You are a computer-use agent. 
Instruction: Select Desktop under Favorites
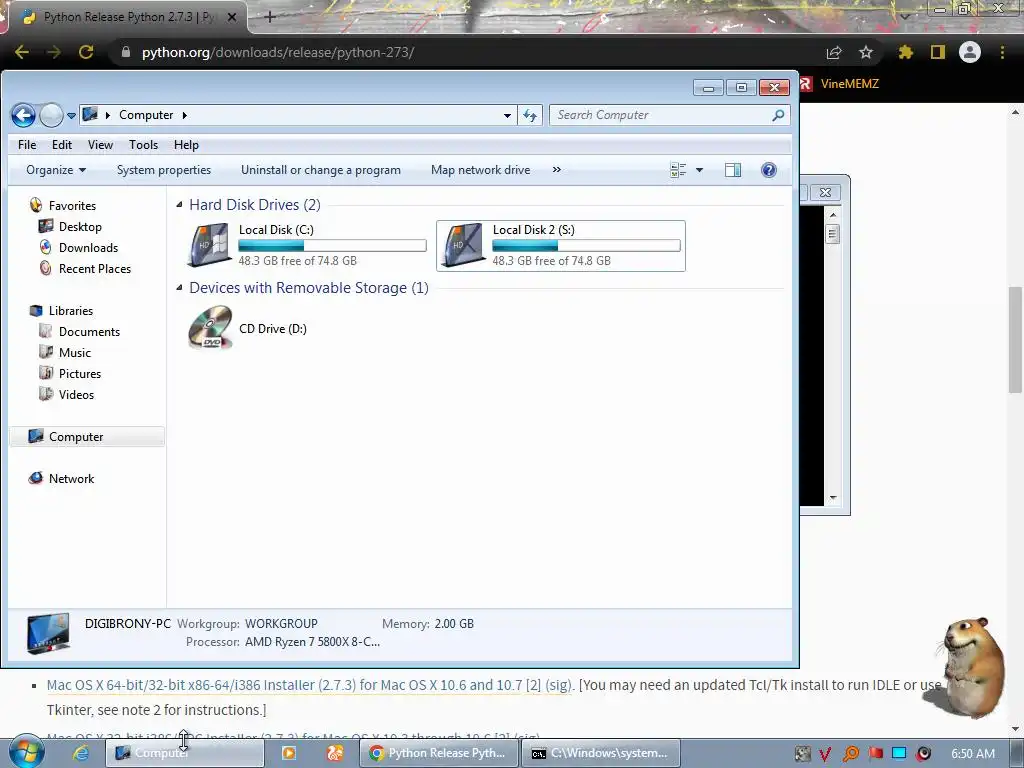click(80, 227)
